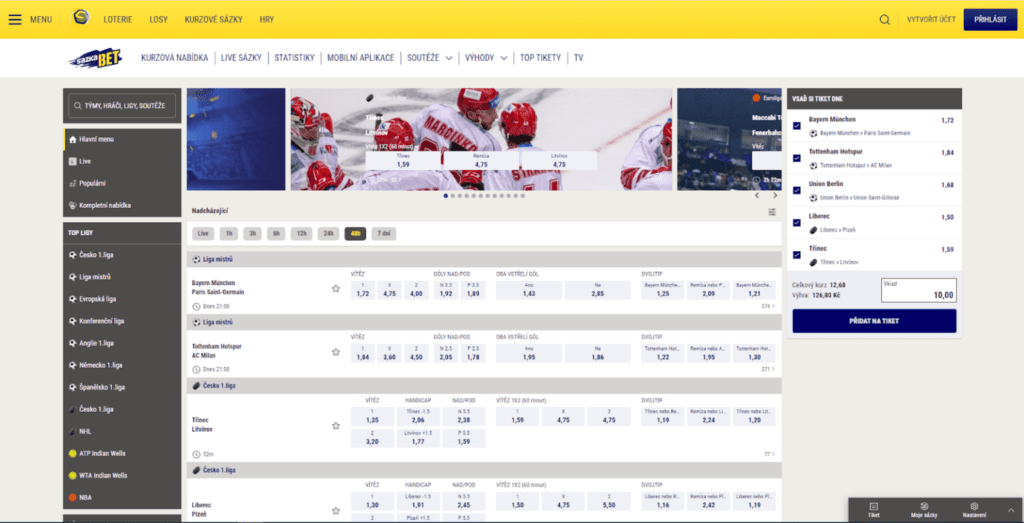
Task: Go to next banner with right arrow
Action: pyautogui.click(x=775, y=195)
